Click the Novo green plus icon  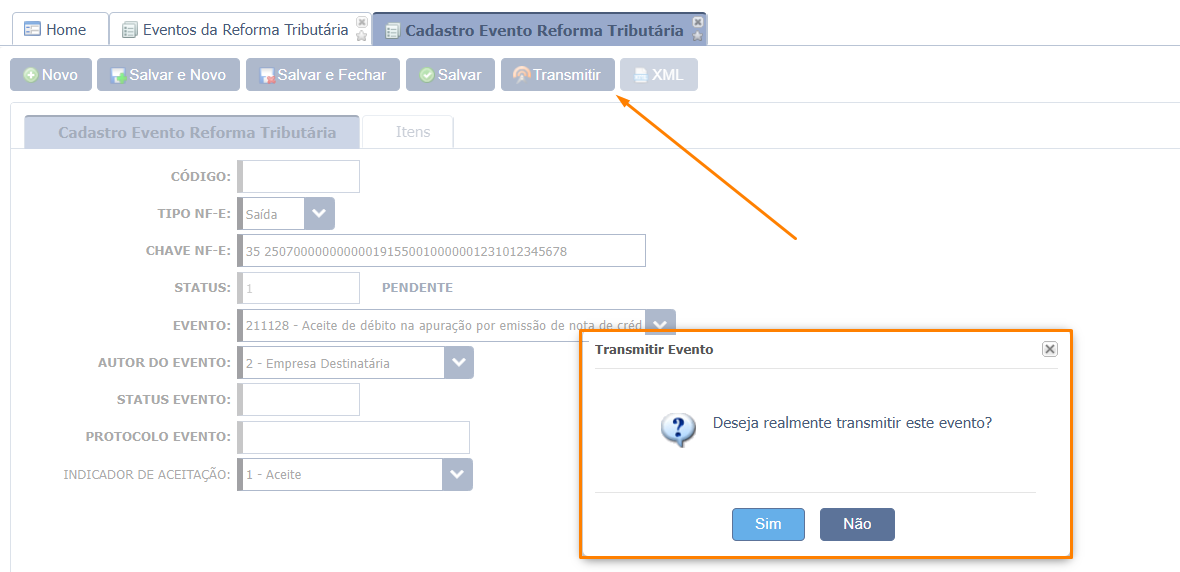tap(31, 75)
